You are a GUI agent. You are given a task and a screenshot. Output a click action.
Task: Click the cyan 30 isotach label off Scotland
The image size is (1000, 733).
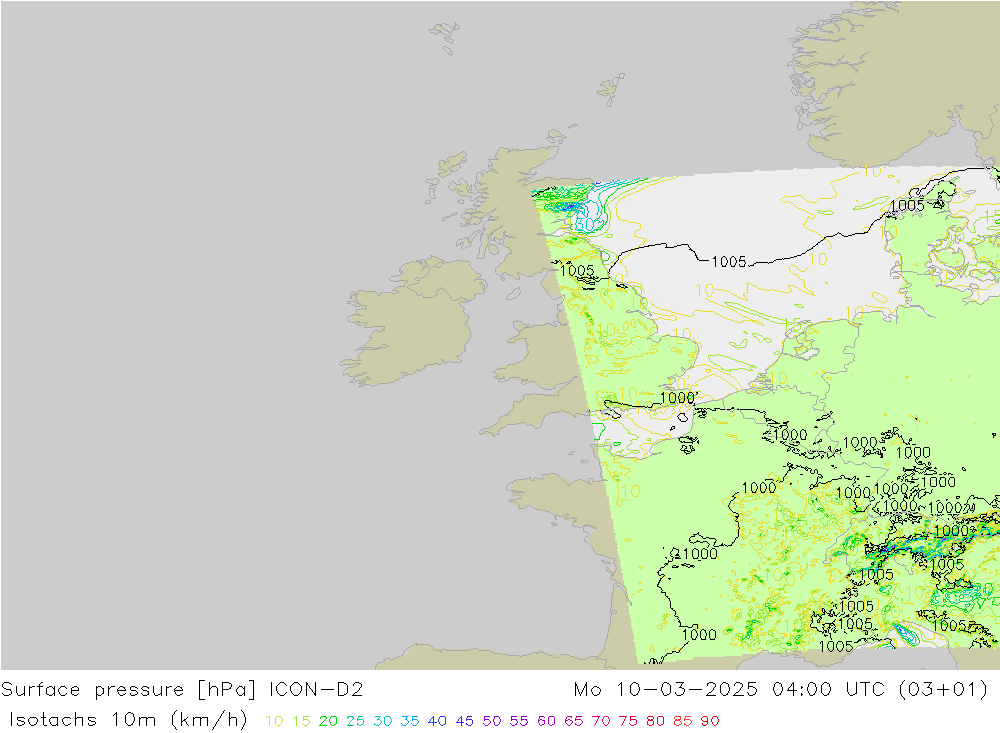pos(585,225)
